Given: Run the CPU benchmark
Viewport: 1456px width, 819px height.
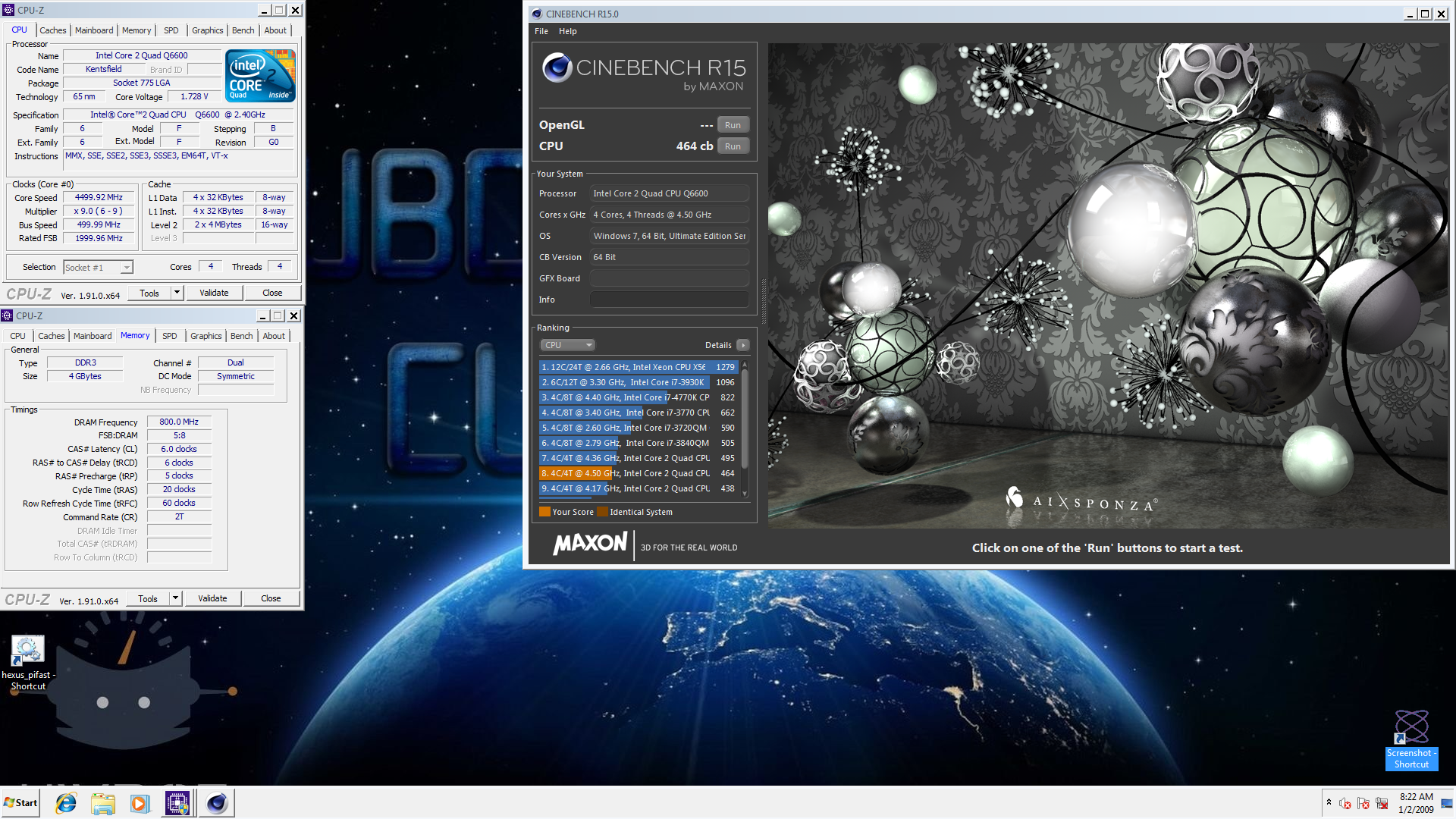Looking at the screenshot, I should (x=733, y=146).
